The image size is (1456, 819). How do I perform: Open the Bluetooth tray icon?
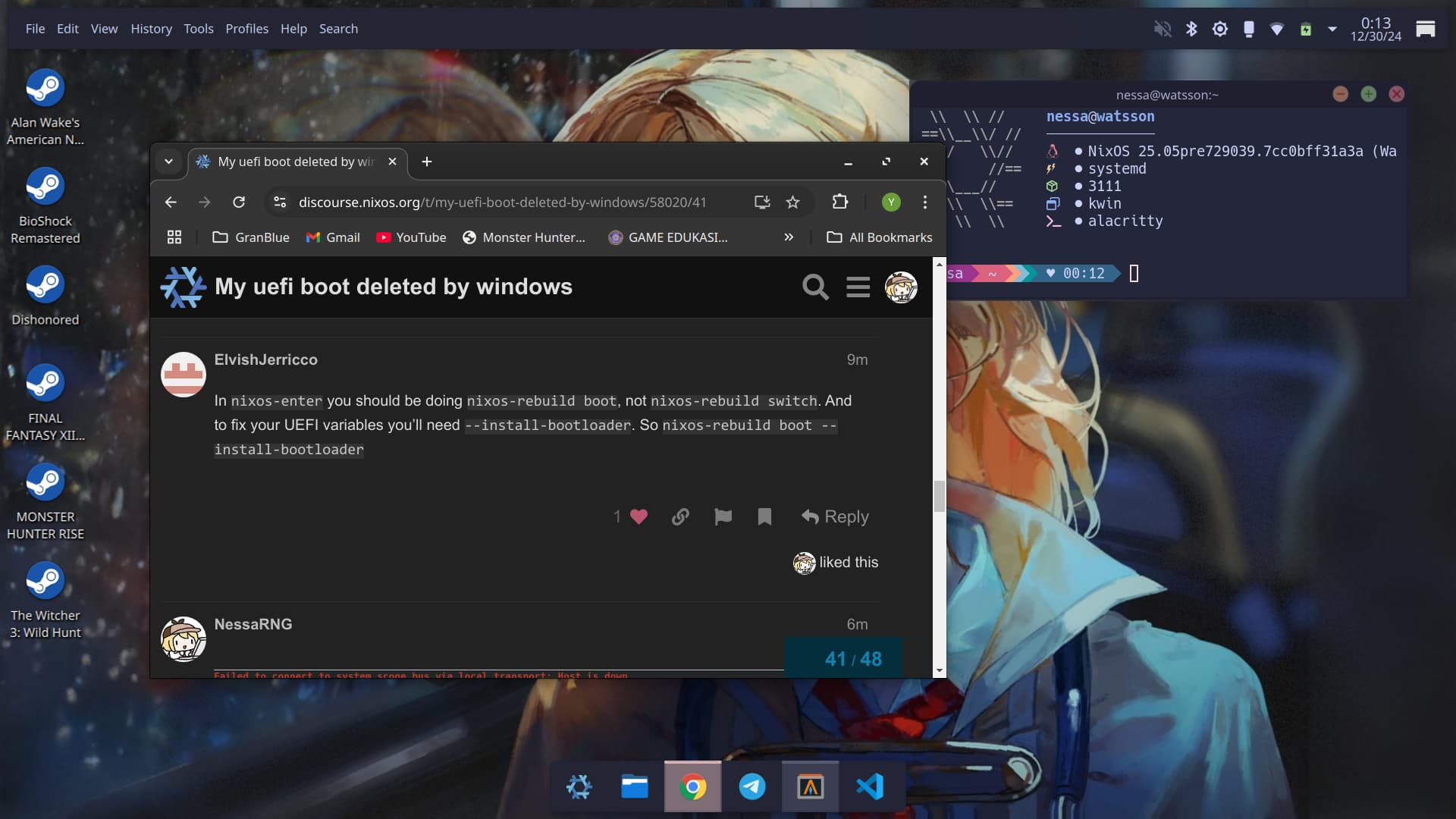[x=1191, y=28]
